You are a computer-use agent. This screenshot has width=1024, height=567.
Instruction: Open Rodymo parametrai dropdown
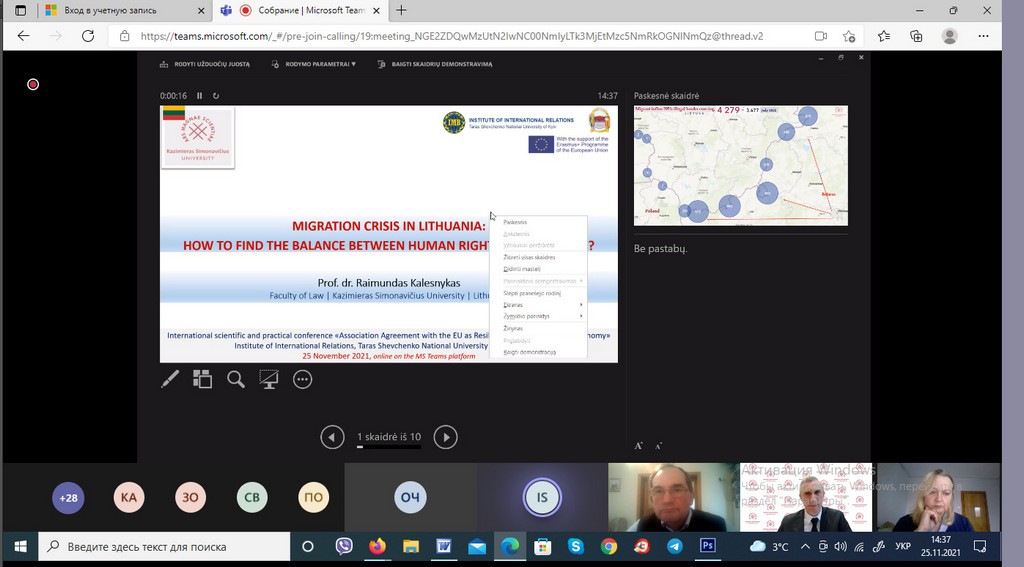[x=320, y=64]
